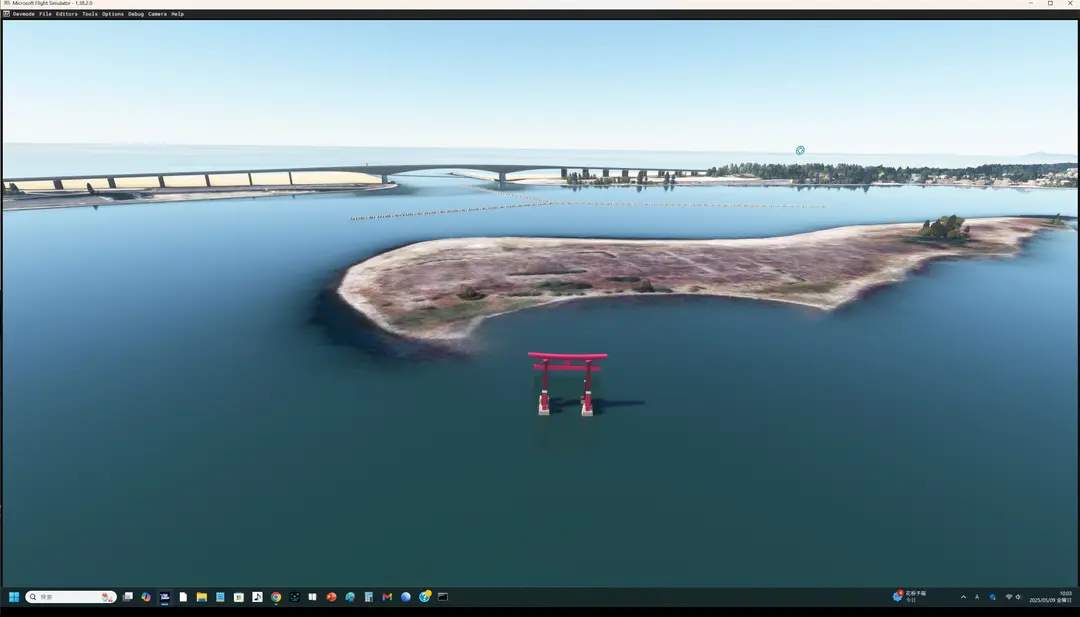Image resolution: width=1080 pixels, height=617 pixels.
Task: Open the blue notepad app in taskbar
Action: pyautogui.click(x=220, y=597)
